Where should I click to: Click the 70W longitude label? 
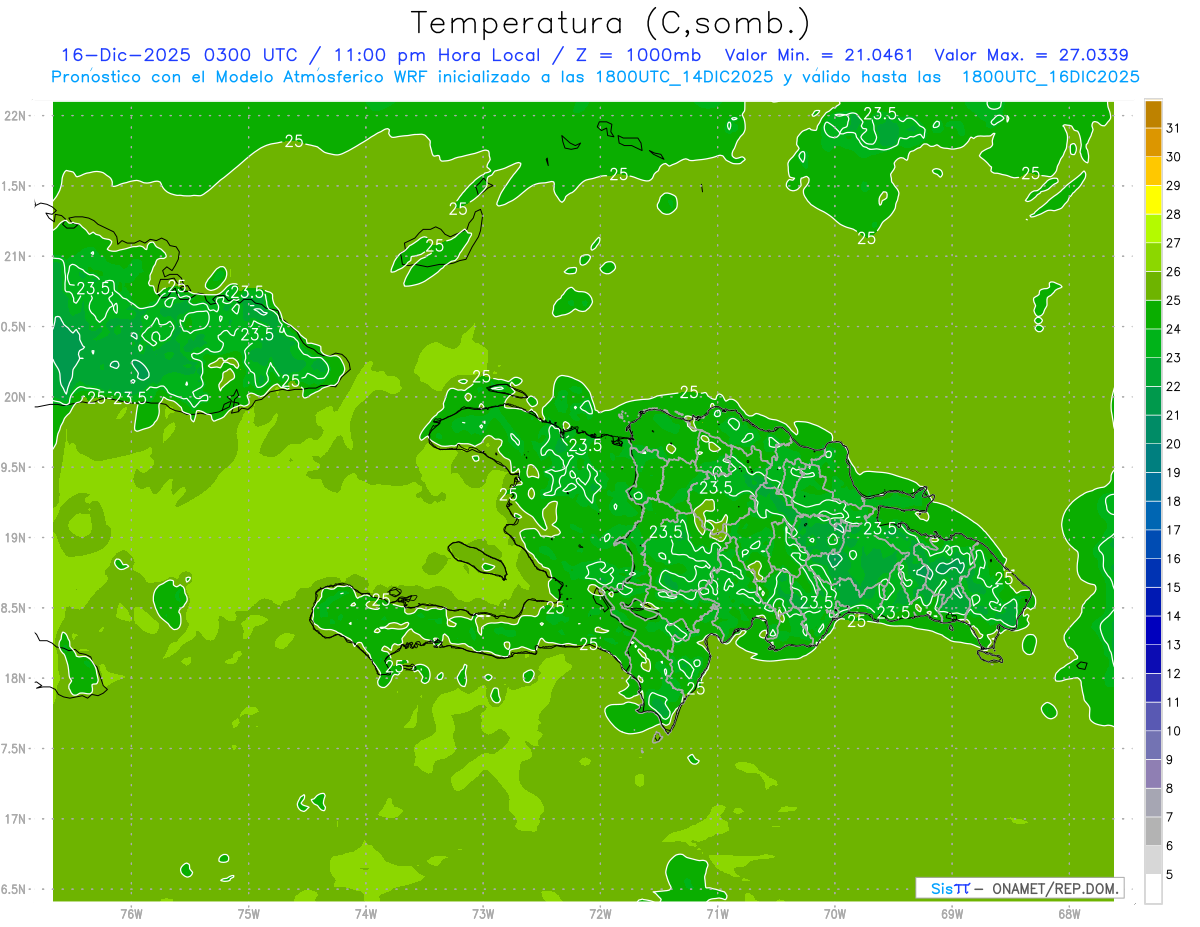(835, 914)
